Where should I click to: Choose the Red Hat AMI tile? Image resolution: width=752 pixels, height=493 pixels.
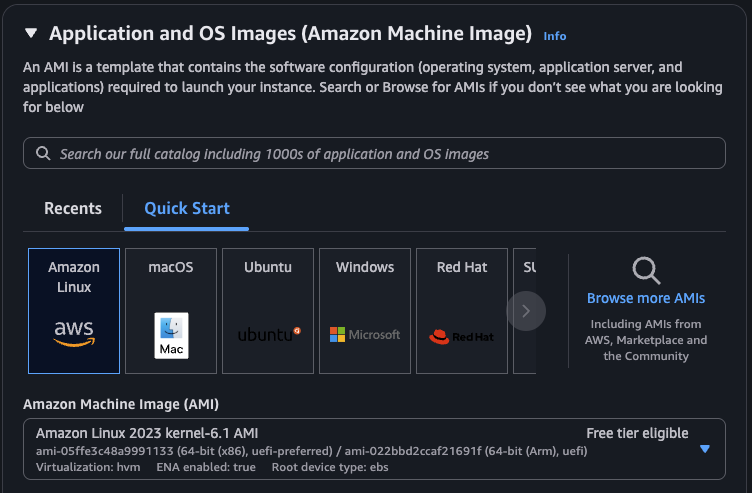(462, 311)
